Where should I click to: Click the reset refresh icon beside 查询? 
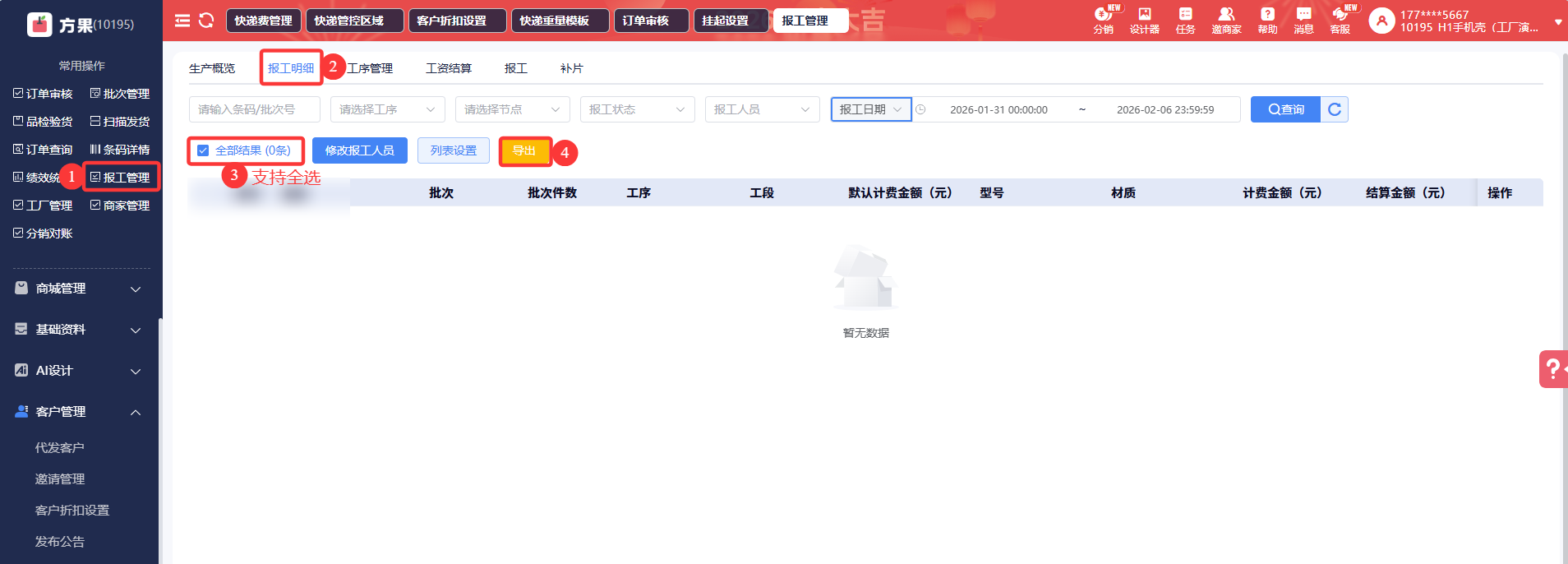[1335, 109]
